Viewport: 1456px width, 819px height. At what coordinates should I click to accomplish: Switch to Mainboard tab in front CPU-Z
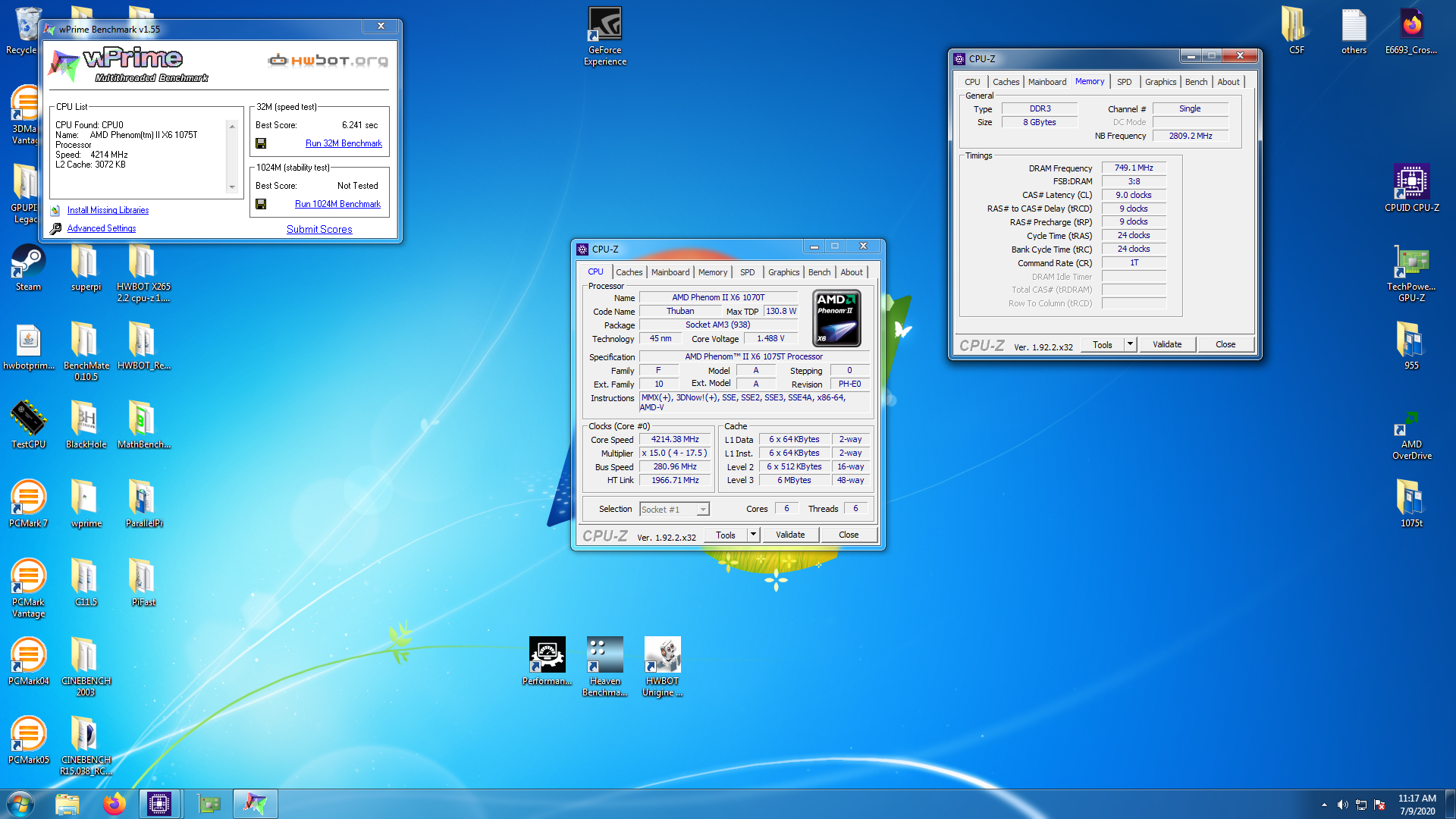tap(670, 272)
